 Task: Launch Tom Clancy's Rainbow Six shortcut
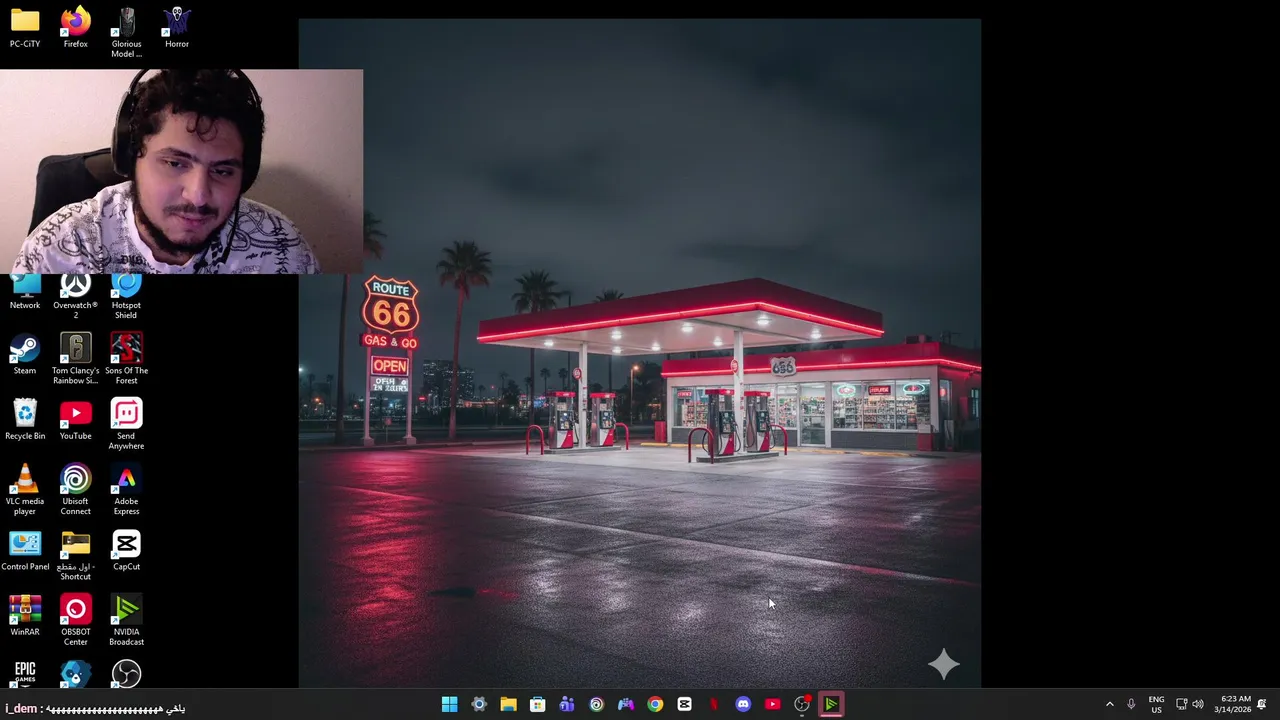tap(75, 359)
